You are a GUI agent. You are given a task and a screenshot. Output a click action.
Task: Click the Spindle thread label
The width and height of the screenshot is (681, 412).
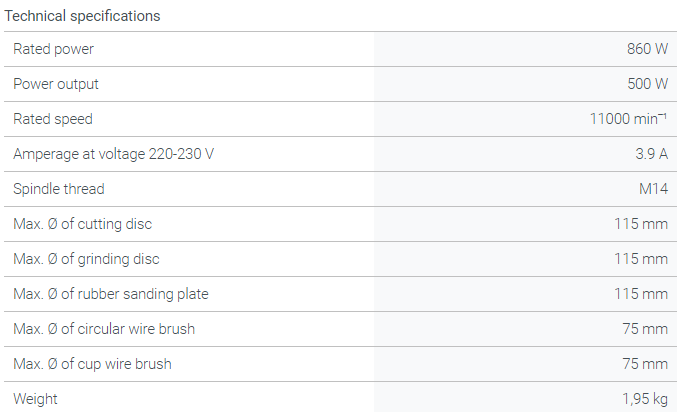click(x=59, y=189)
